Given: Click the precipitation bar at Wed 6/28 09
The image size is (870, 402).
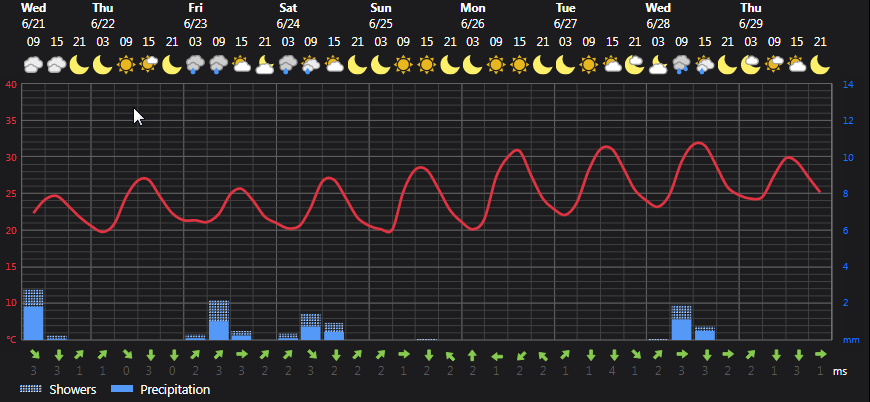Looking at the screenshot, I should [681, 322].
